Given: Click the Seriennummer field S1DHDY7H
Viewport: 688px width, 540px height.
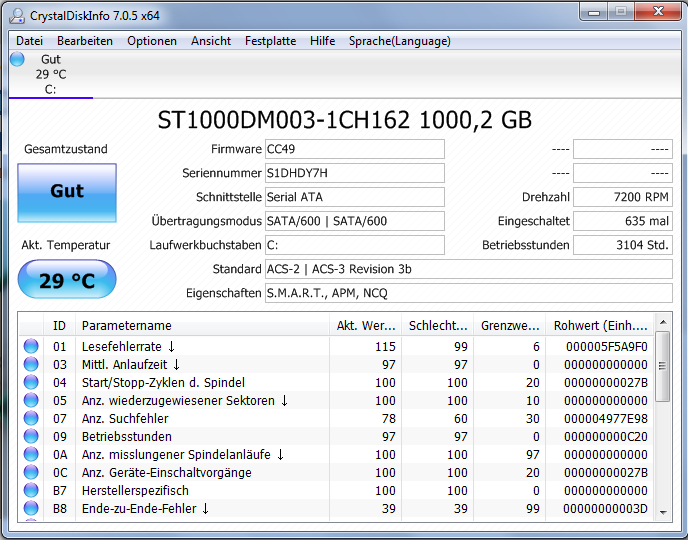Looking at the screenshot, I should click(355, 173).
